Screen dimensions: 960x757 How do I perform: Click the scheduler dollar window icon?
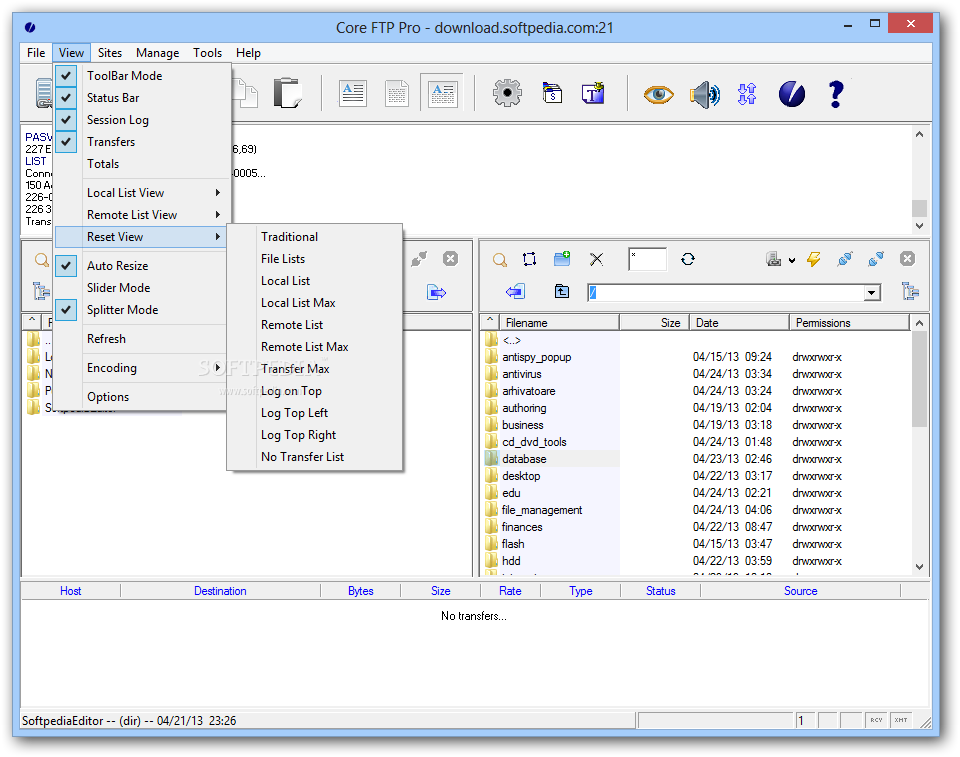point(552,94)
